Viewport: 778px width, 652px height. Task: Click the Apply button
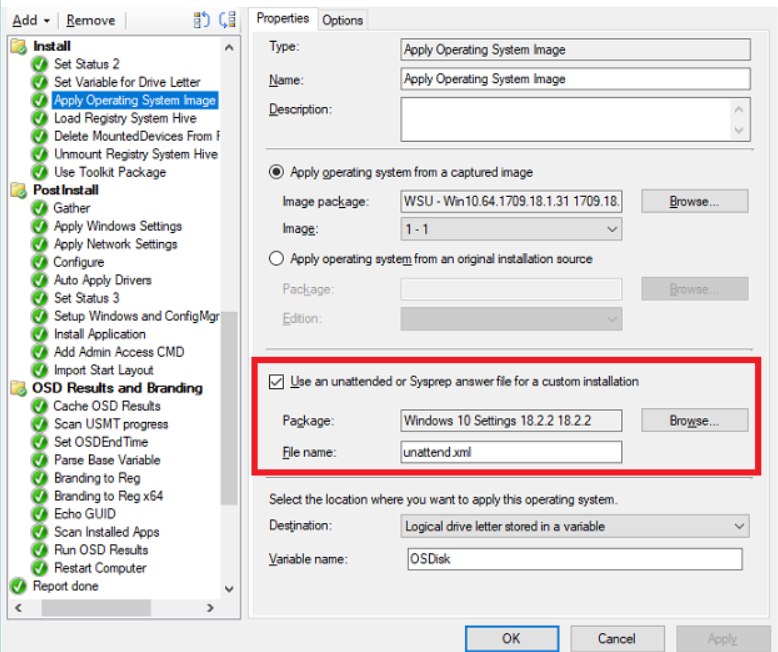click(x=722, y=639)
